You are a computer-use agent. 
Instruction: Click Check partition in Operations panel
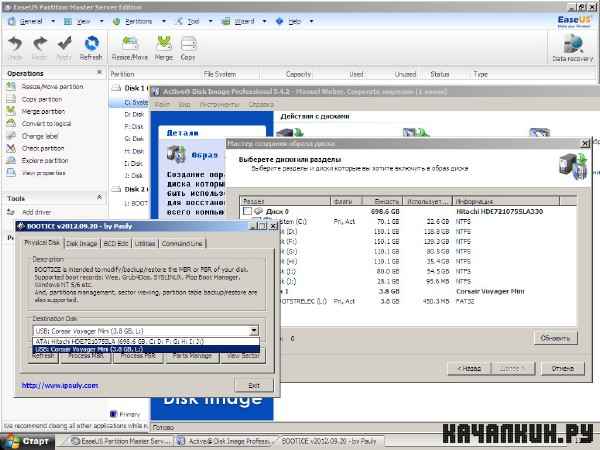click(x=43, y=148)
